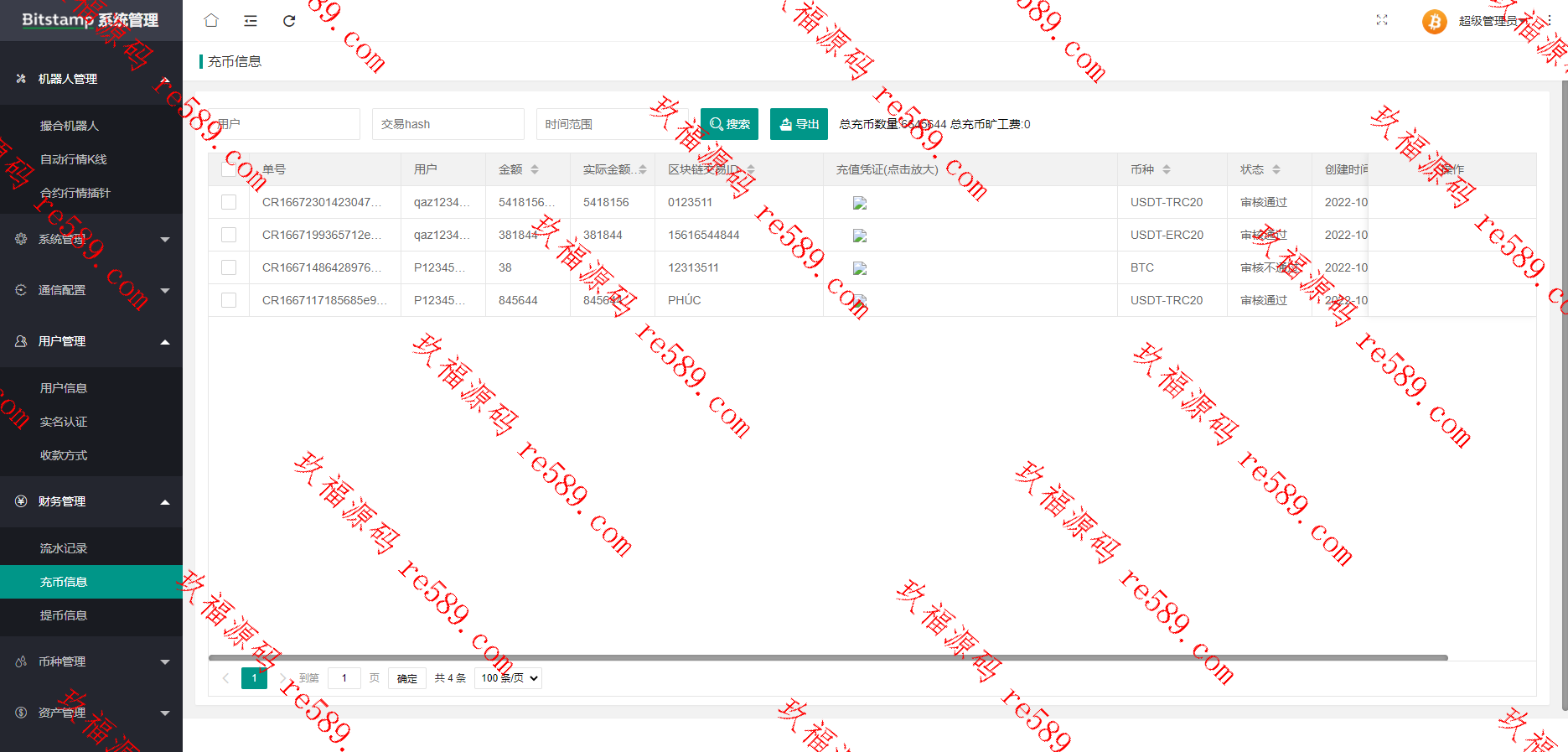Open 流水记录 menu item
The height and width of the screenshot is (752, 1568).
point(91,548)
